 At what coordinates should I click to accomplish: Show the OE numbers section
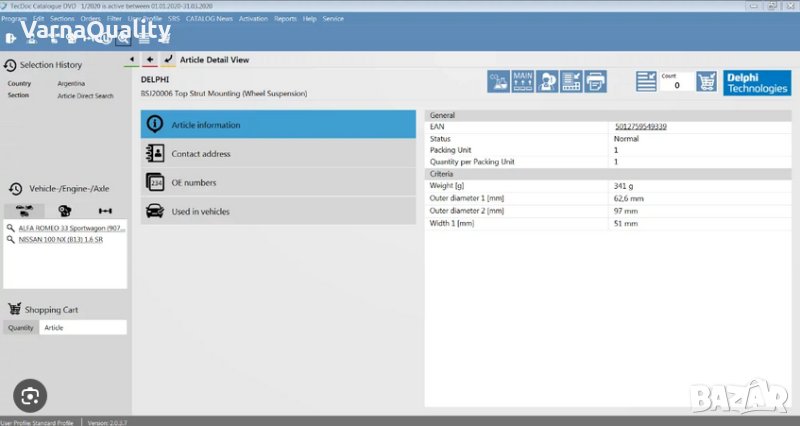tap(278, 183)
